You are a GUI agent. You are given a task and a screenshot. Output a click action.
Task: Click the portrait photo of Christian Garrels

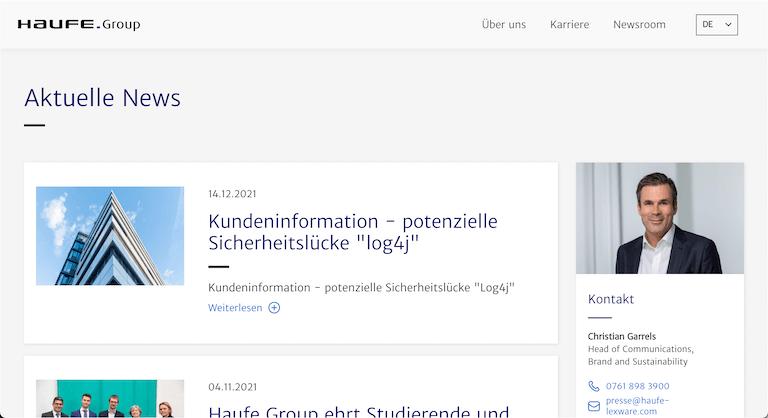[x=660, y=218]
